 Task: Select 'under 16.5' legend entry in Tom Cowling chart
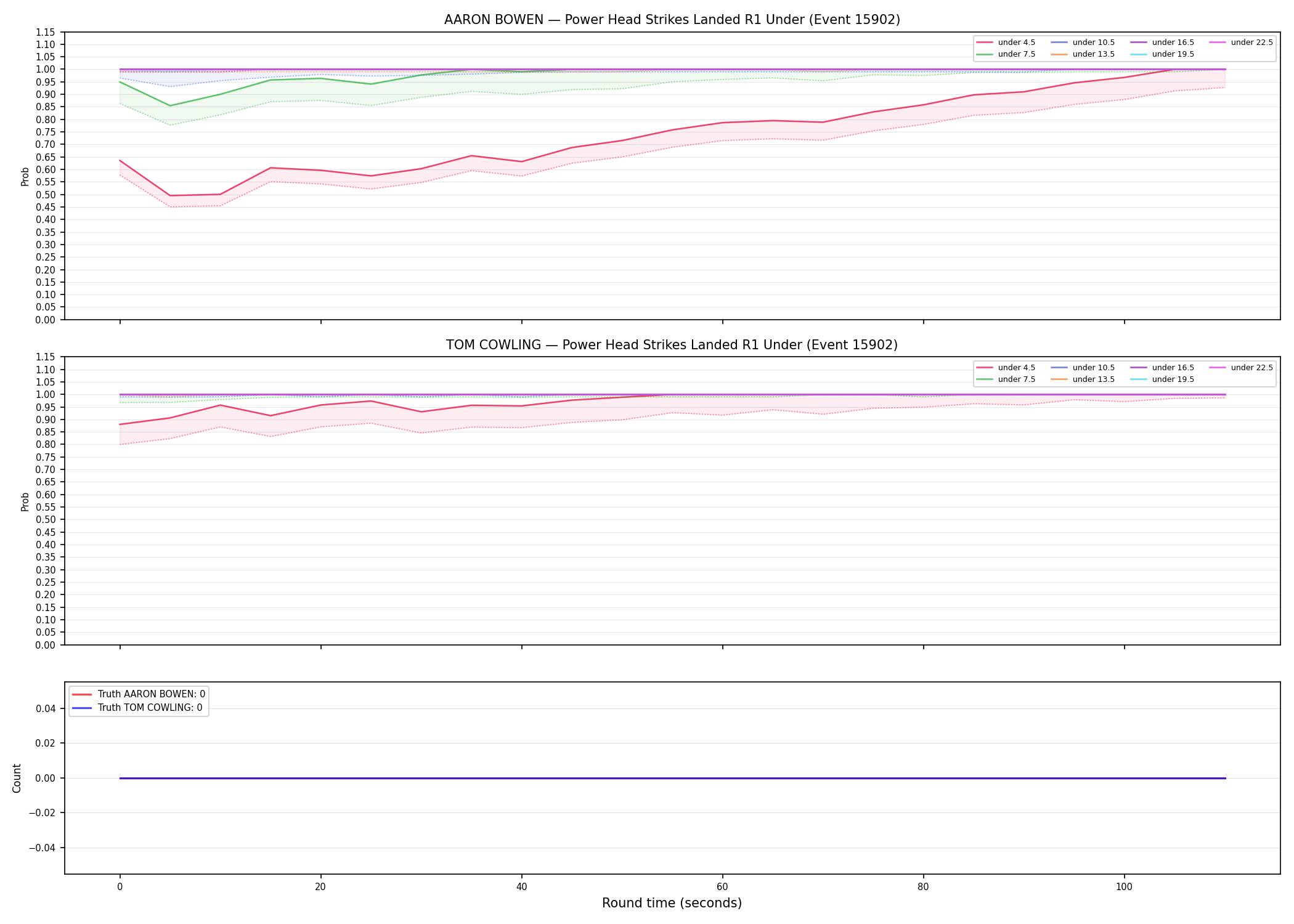[1162, 368]
